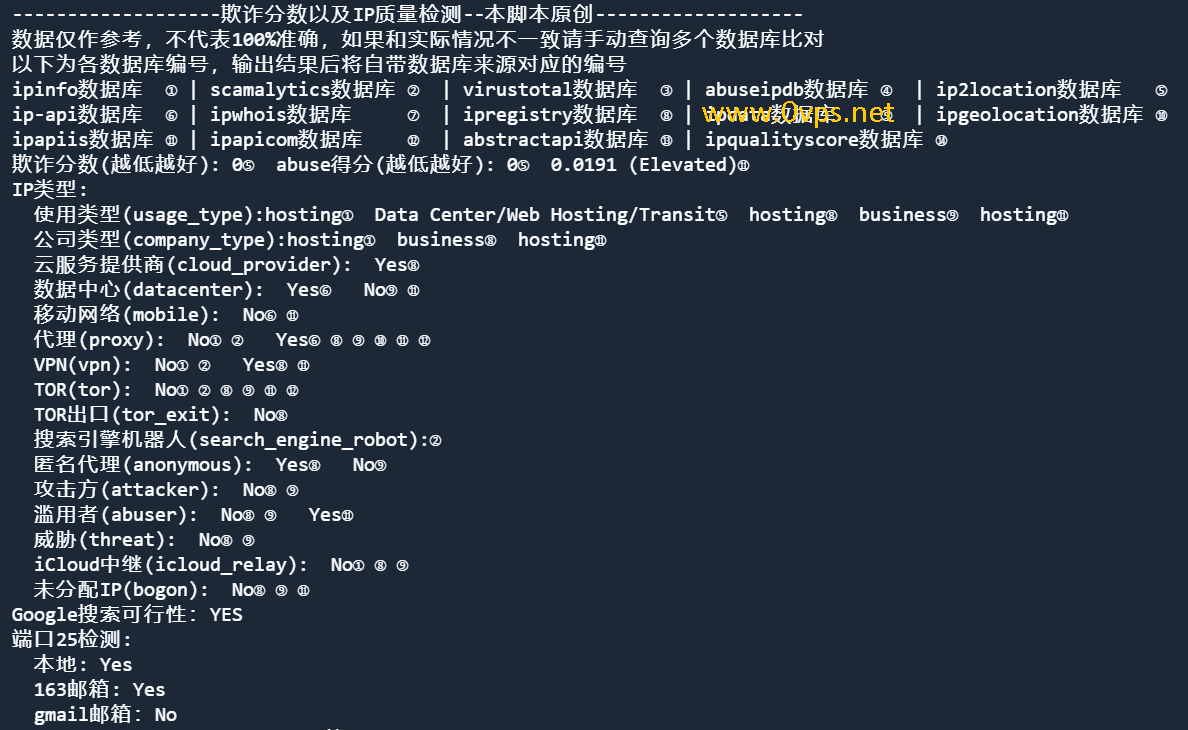
Task: Click the search_engine_robot line
Action: [x=237, y=439]
